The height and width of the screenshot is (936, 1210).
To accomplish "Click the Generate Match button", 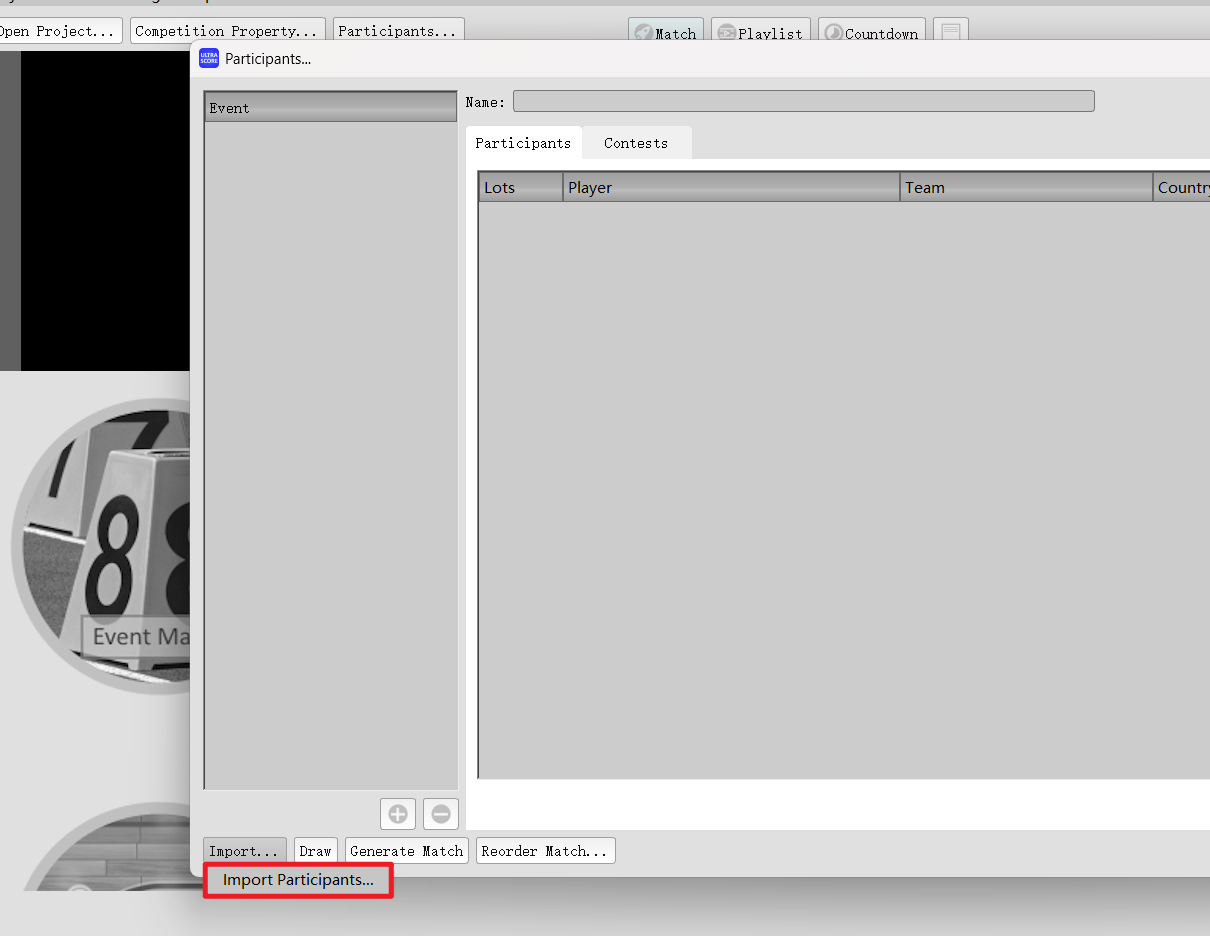I will pyautogui.click(x=406, y=851).
